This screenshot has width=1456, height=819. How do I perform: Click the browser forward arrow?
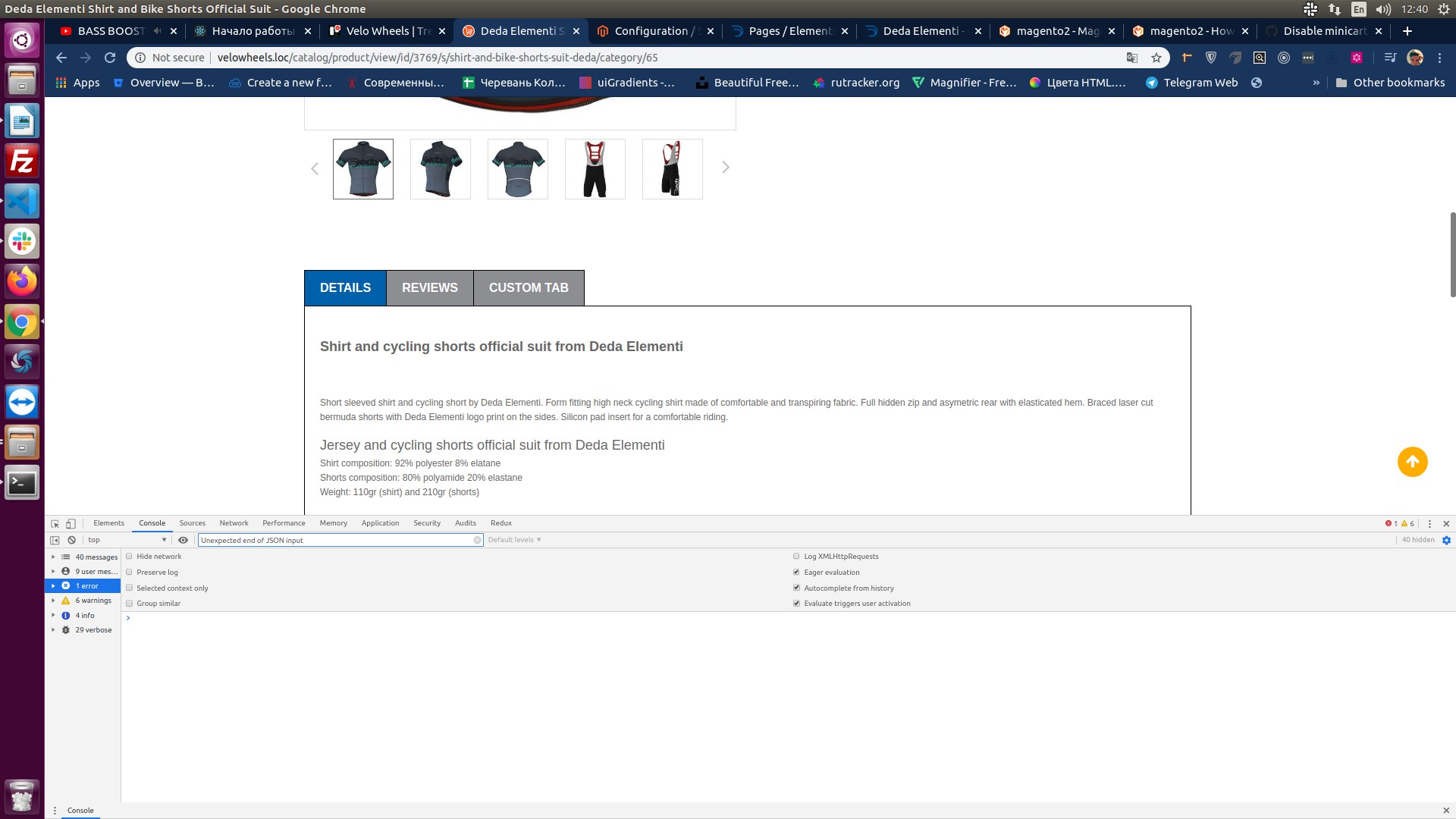[x=86, y=58]
